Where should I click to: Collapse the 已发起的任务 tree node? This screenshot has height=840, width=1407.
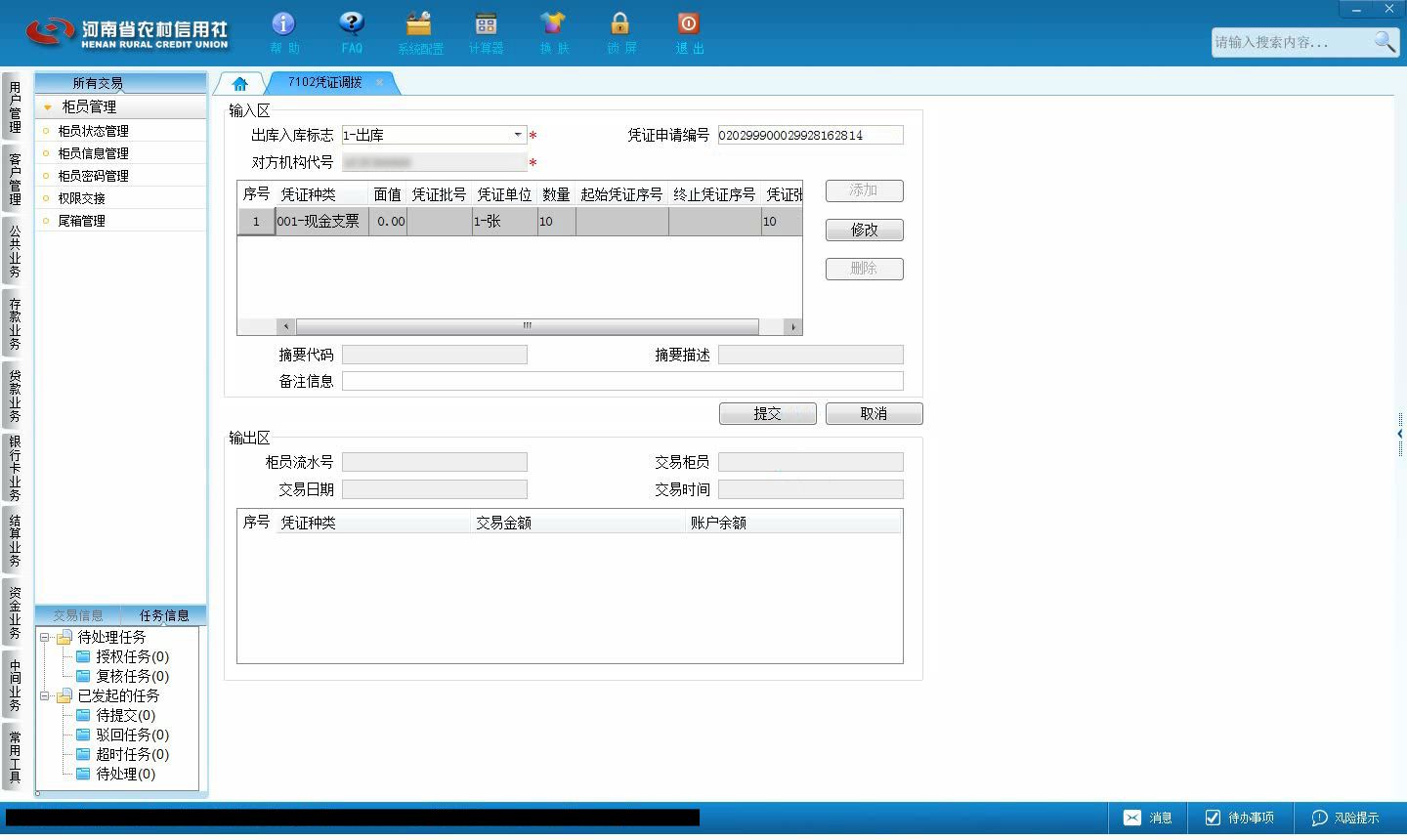tap(45, 695)
